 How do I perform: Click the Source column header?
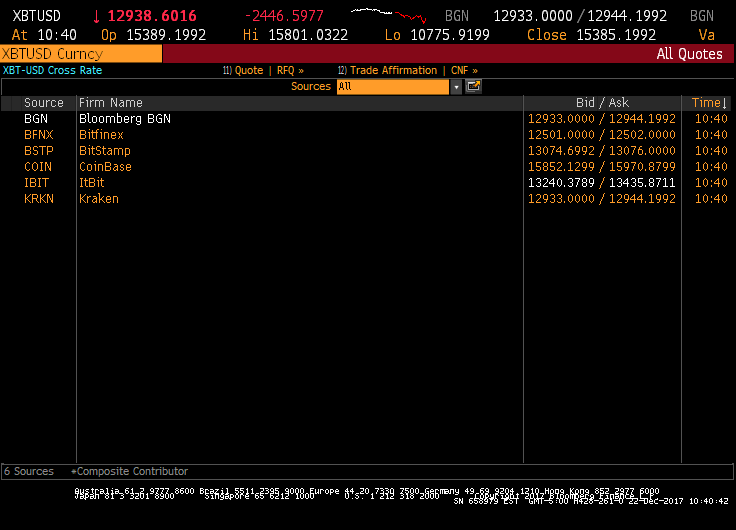click(x=44, y=103)
